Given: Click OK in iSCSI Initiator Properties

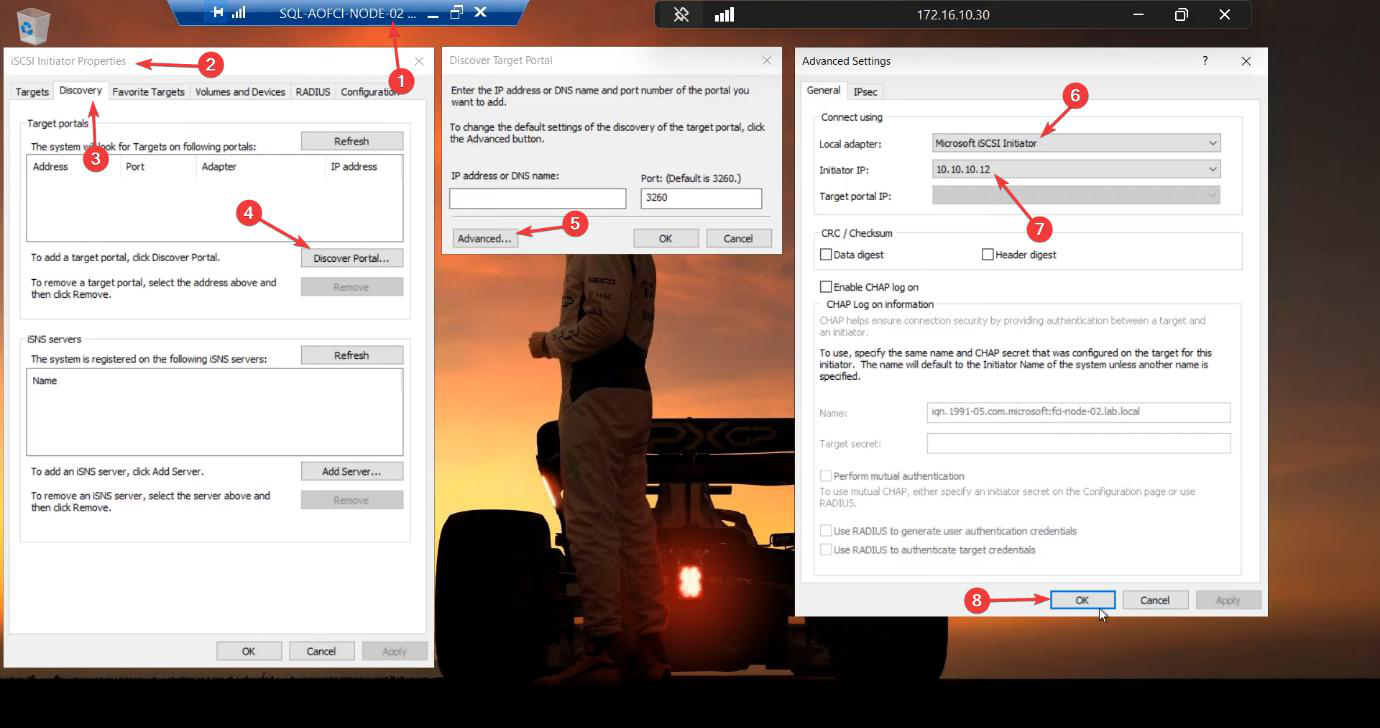Looking at the screenshot, I should click(249, 651).
